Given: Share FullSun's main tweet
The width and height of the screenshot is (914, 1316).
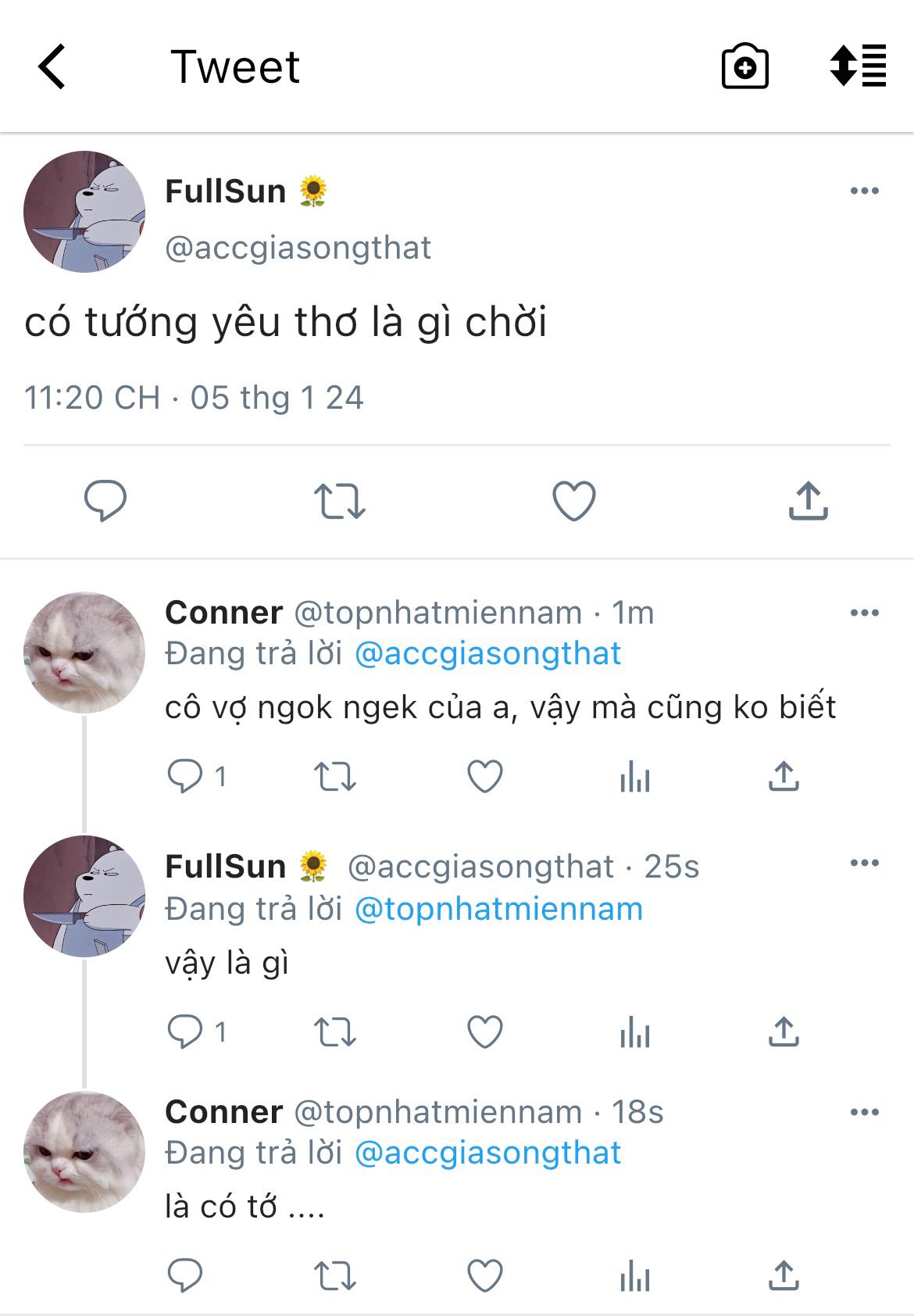Looking at the screenshot, I should 808,501.
